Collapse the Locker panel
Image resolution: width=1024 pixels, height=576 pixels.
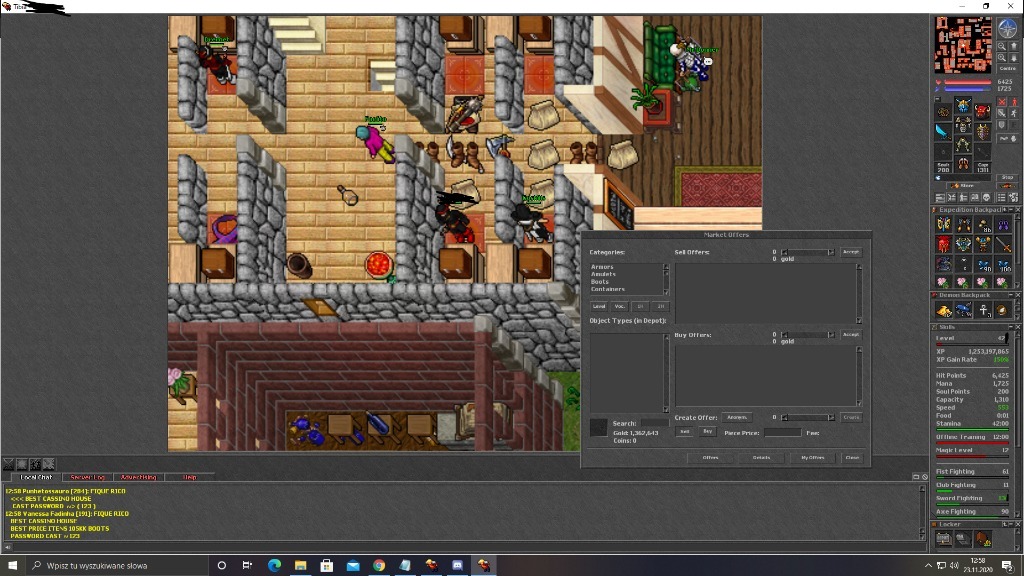[1010, 524]
